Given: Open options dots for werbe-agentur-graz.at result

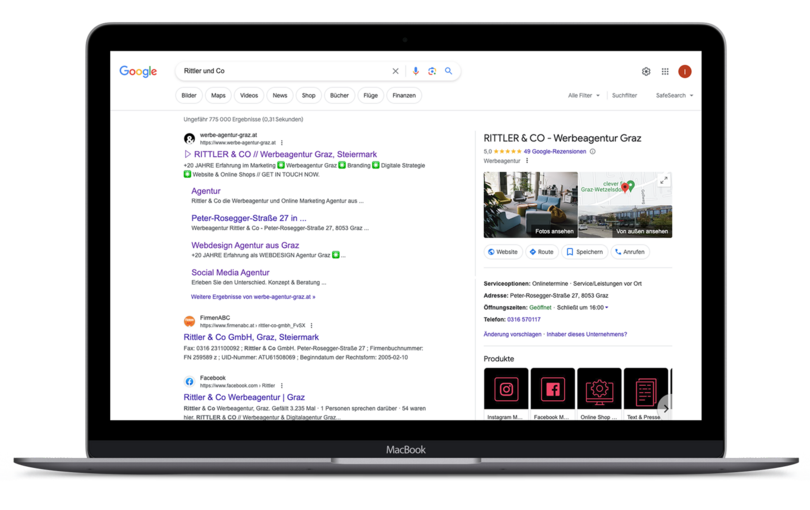Looking at the screenshot, I should coord(282,143).
